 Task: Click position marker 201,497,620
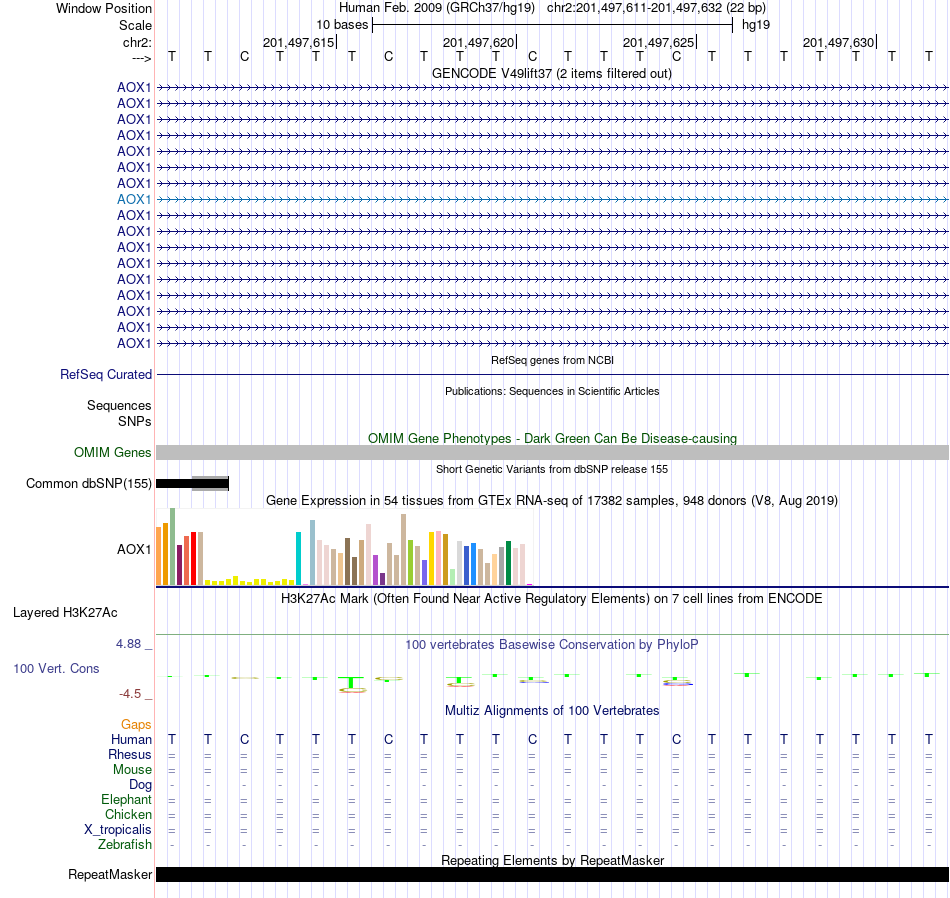tap(479, 42)
